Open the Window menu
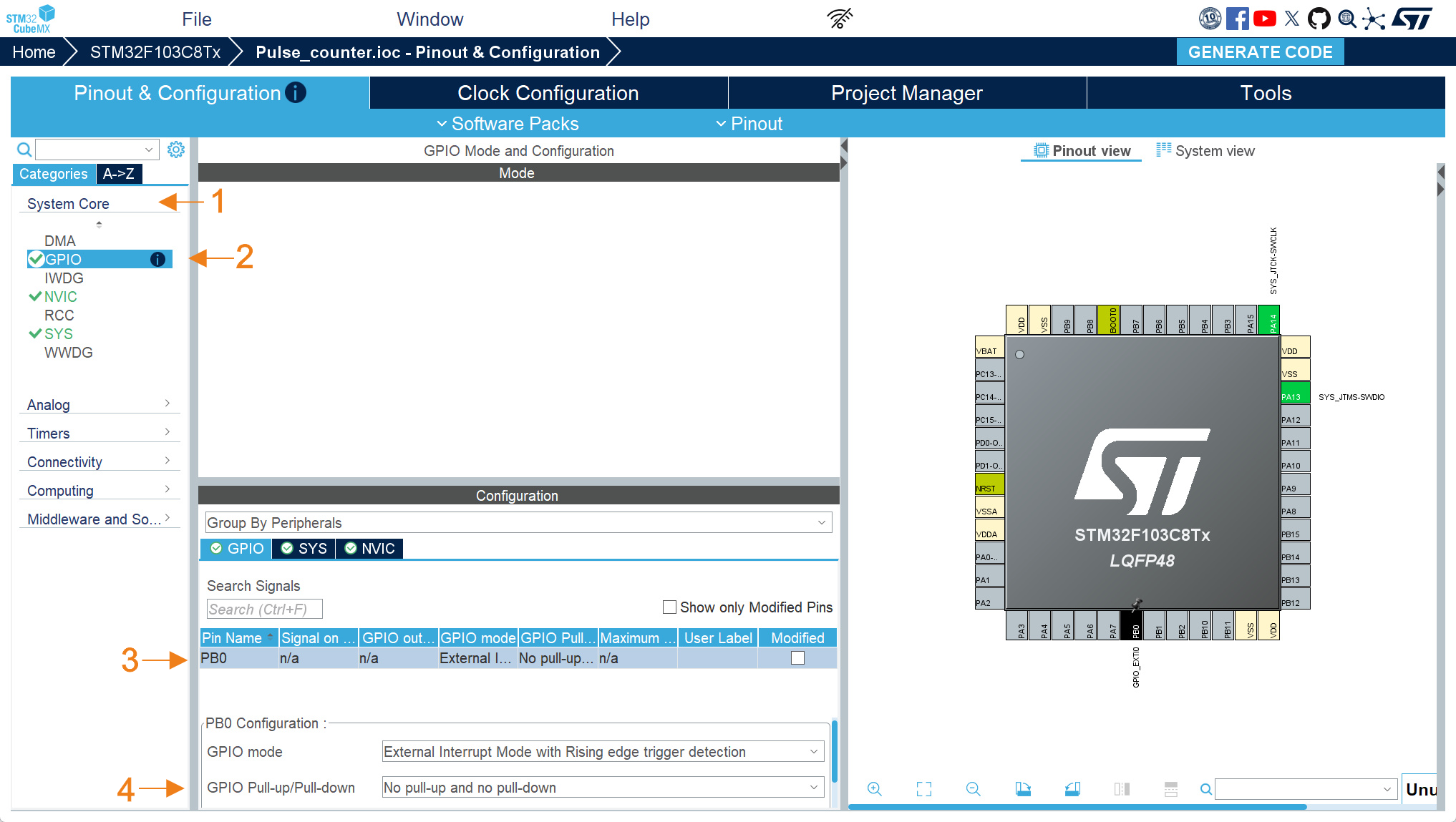Viewport: 1456px width, 822px height. [x=429, y=19]
